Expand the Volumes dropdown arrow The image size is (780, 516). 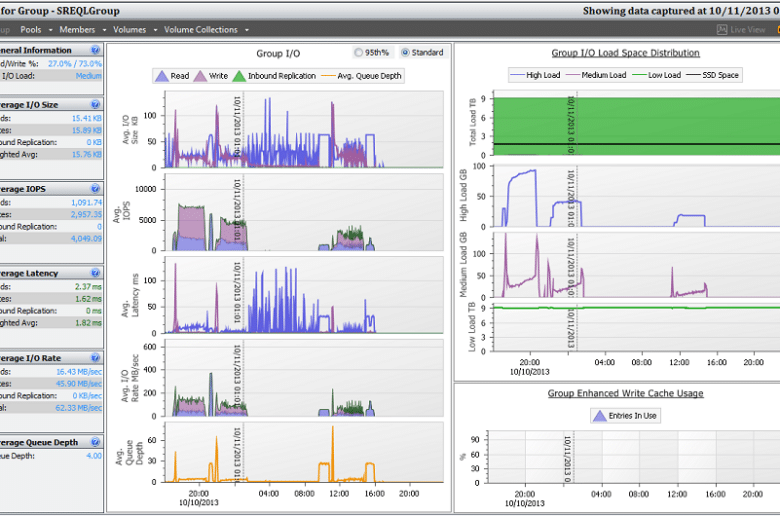(x=155, y=30)
